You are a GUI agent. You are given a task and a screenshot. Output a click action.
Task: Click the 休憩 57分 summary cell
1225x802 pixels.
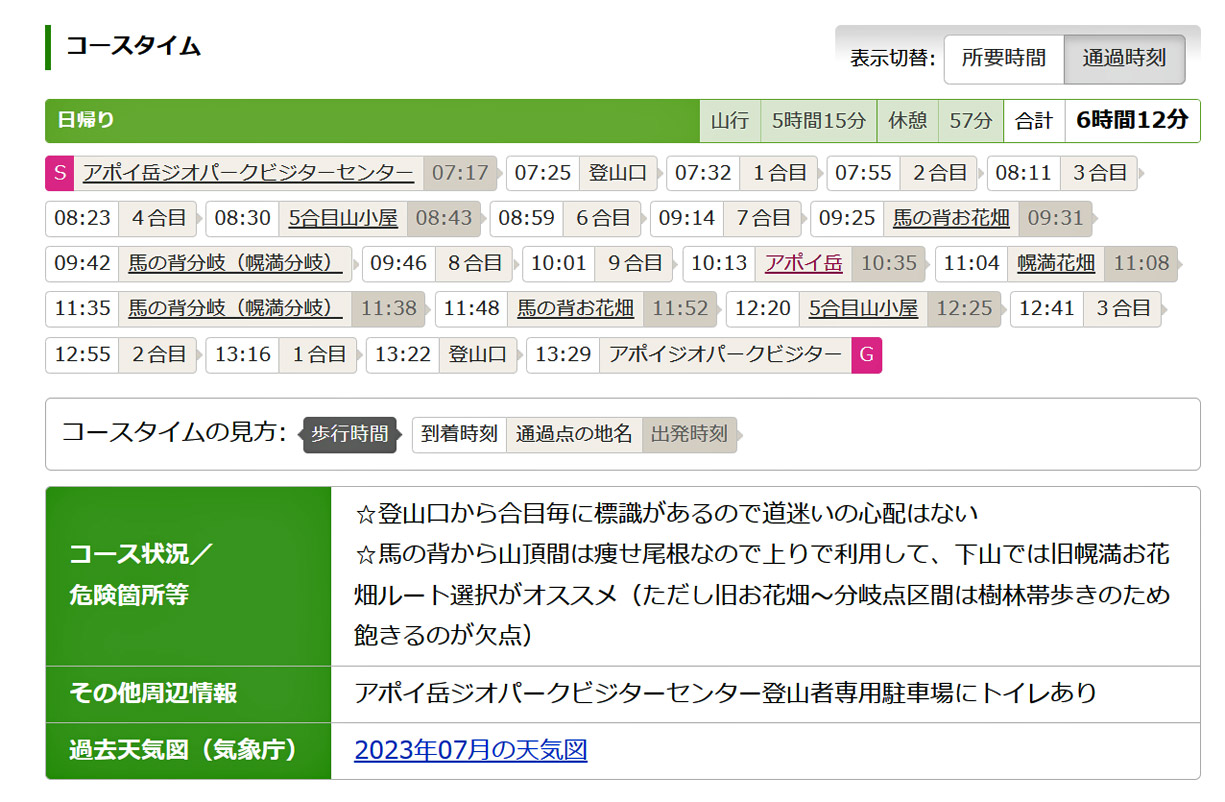(x=939, y=121)
